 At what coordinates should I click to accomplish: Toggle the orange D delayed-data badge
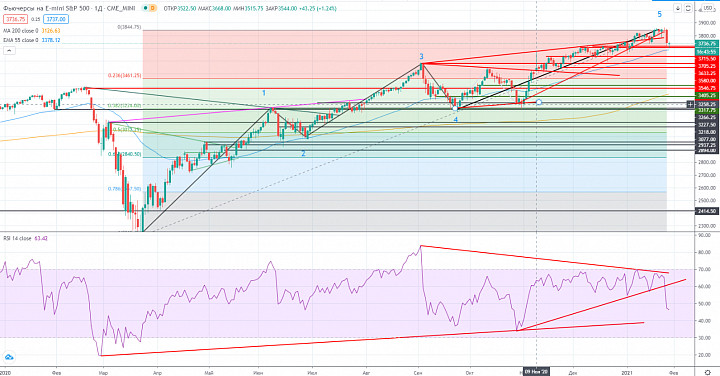[152, 8]
